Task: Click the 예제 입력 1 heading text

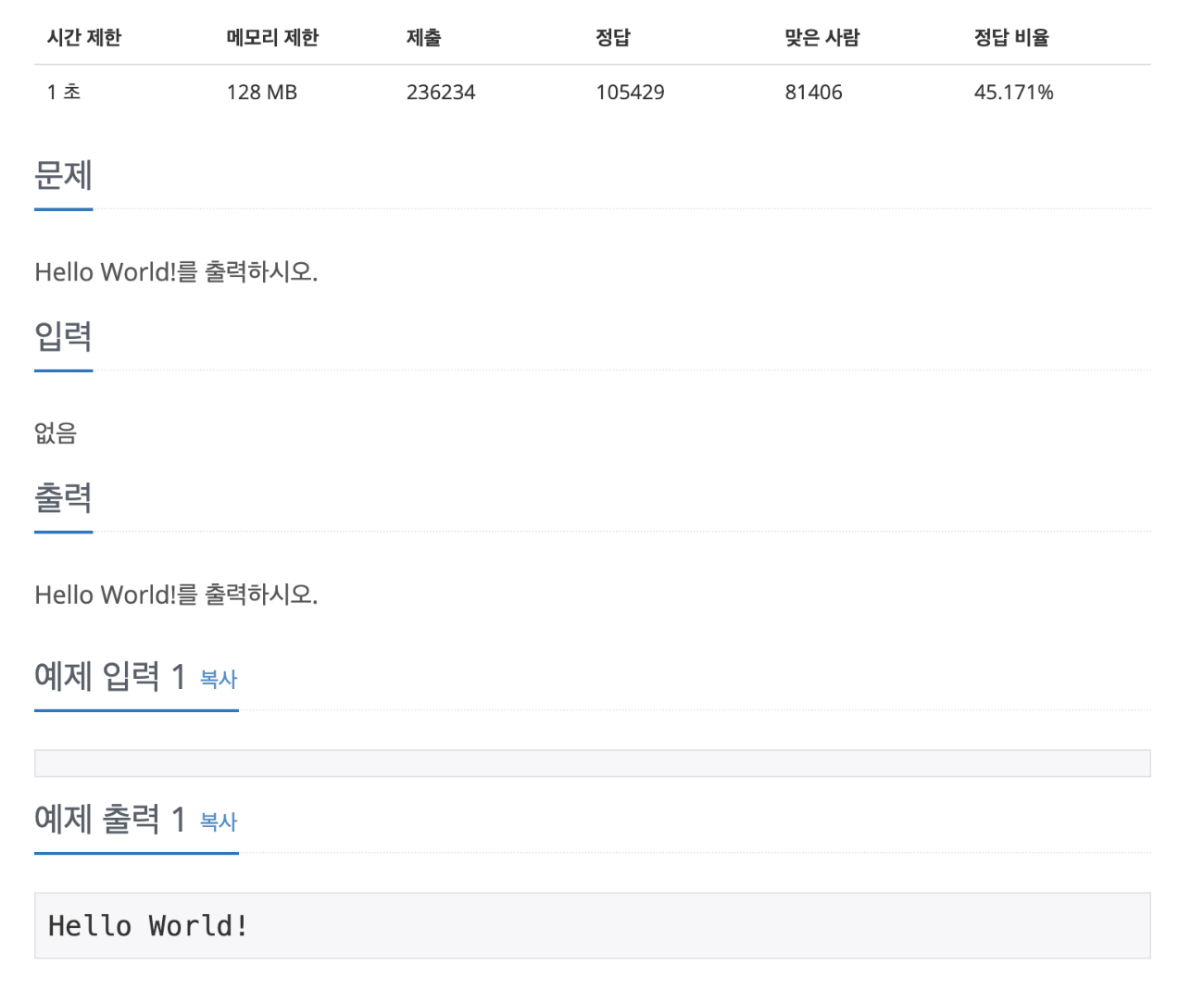Action: coord(110,677)
